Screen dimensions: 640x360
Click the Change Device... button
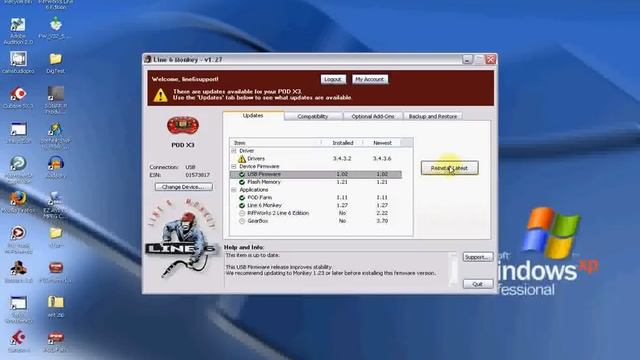coord(183,187)
